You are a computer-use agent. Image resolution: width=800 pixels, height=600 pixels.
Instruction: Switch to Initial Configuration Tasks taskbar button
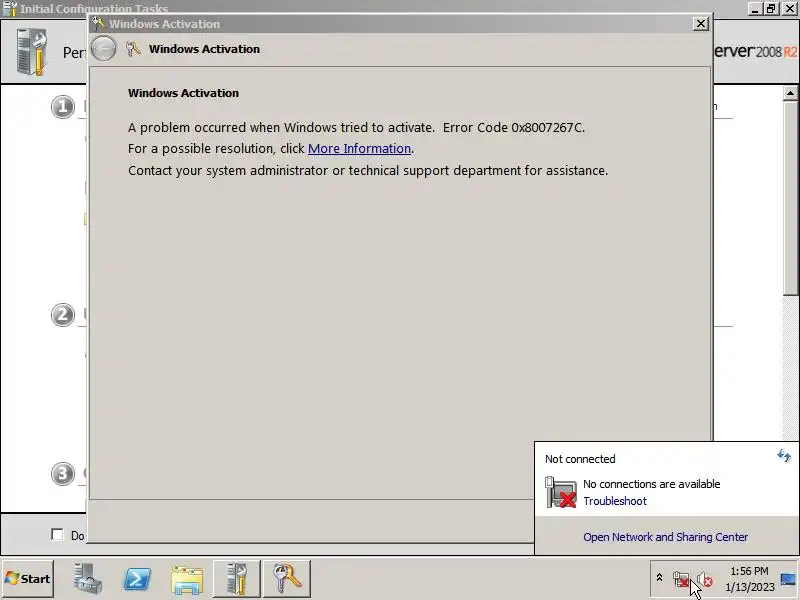tap(237, 579)
